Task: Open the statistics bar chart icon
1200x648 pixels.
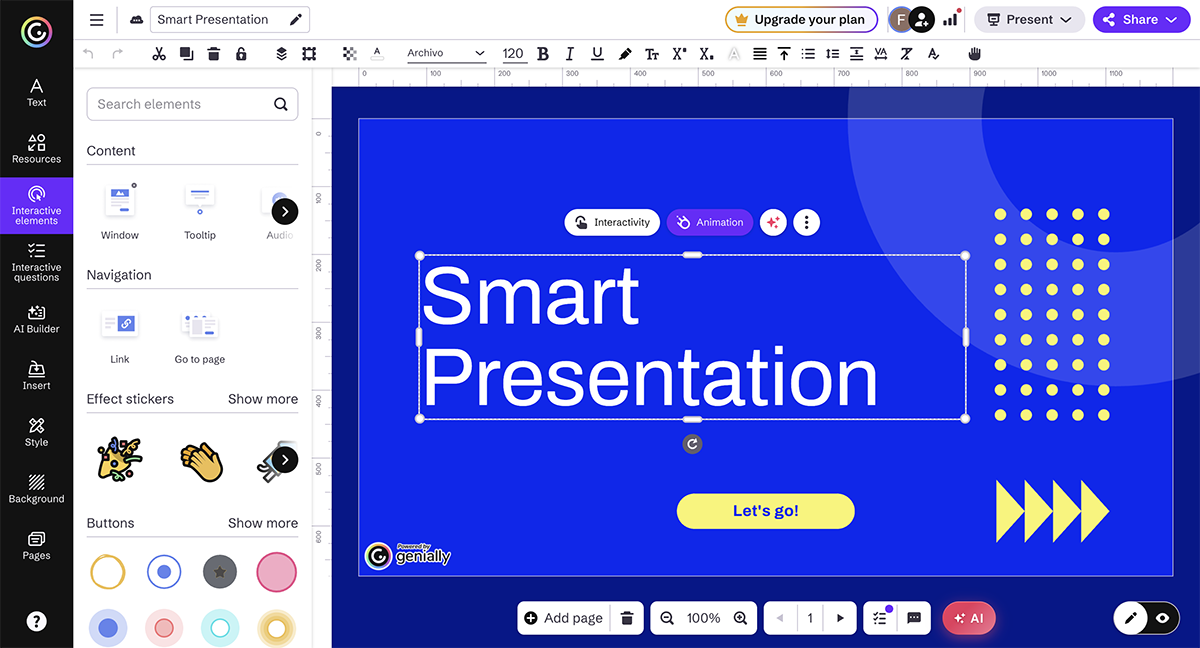Action: [x=950, y=19]
